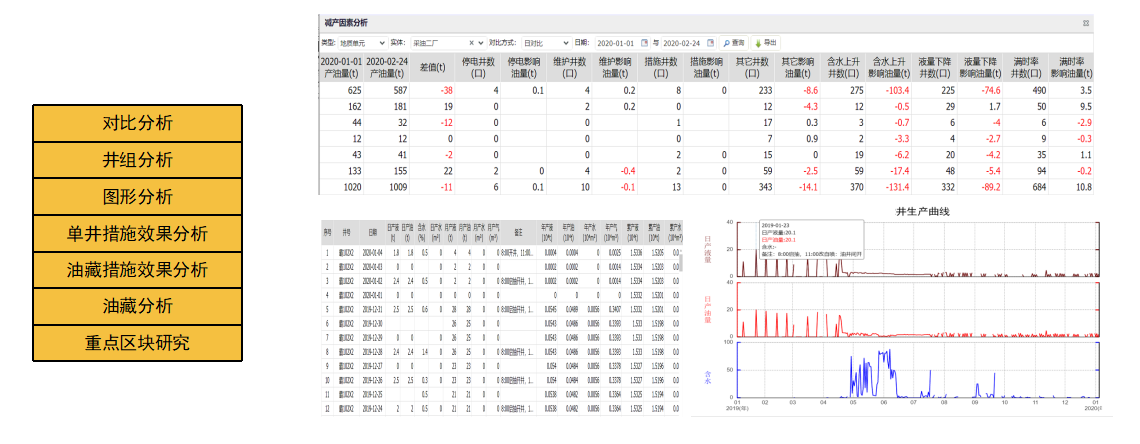Open 单井措施效果分析 from the menu

pos(138,233)
